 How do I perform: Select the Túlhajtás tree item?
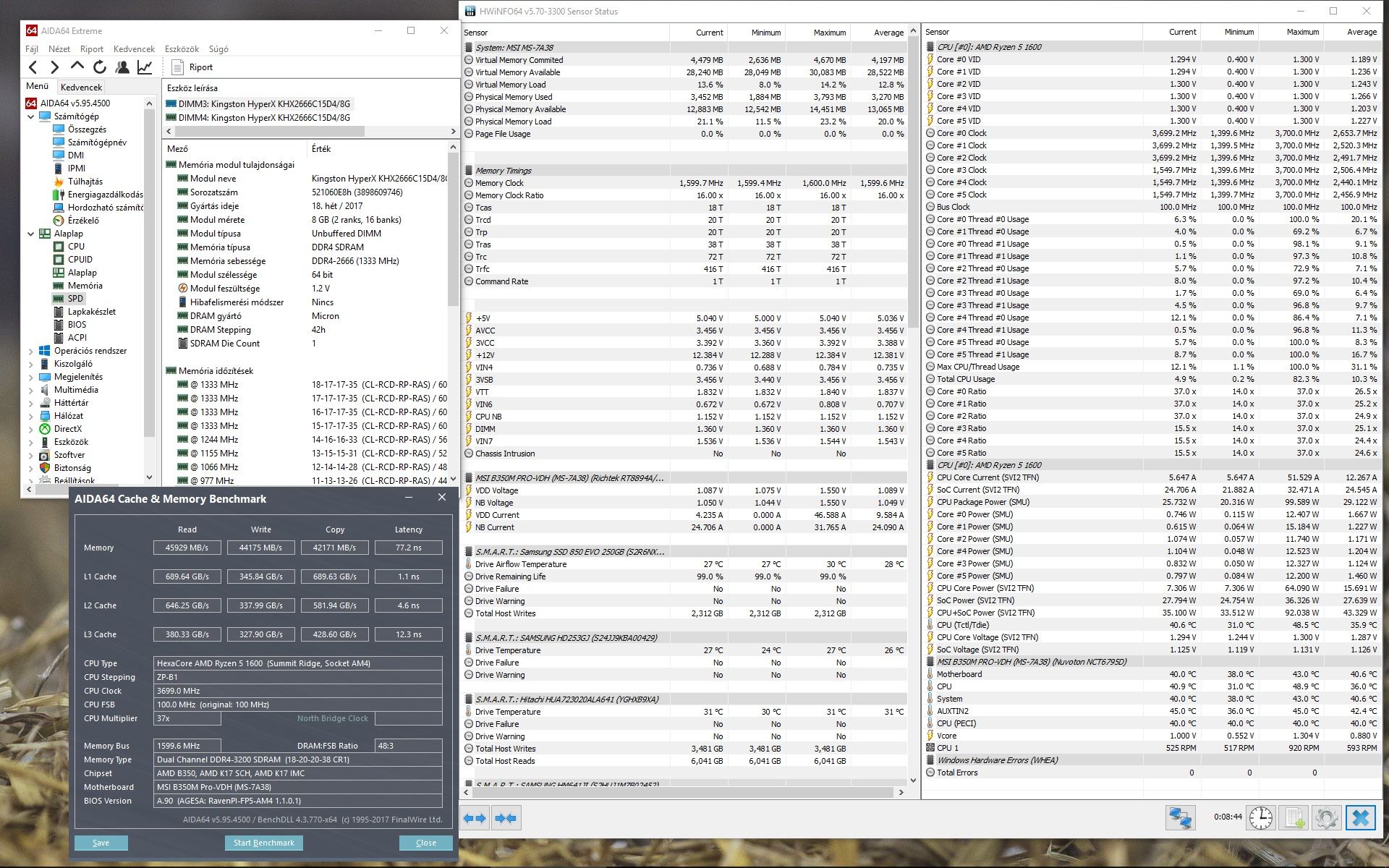point(85,182)
